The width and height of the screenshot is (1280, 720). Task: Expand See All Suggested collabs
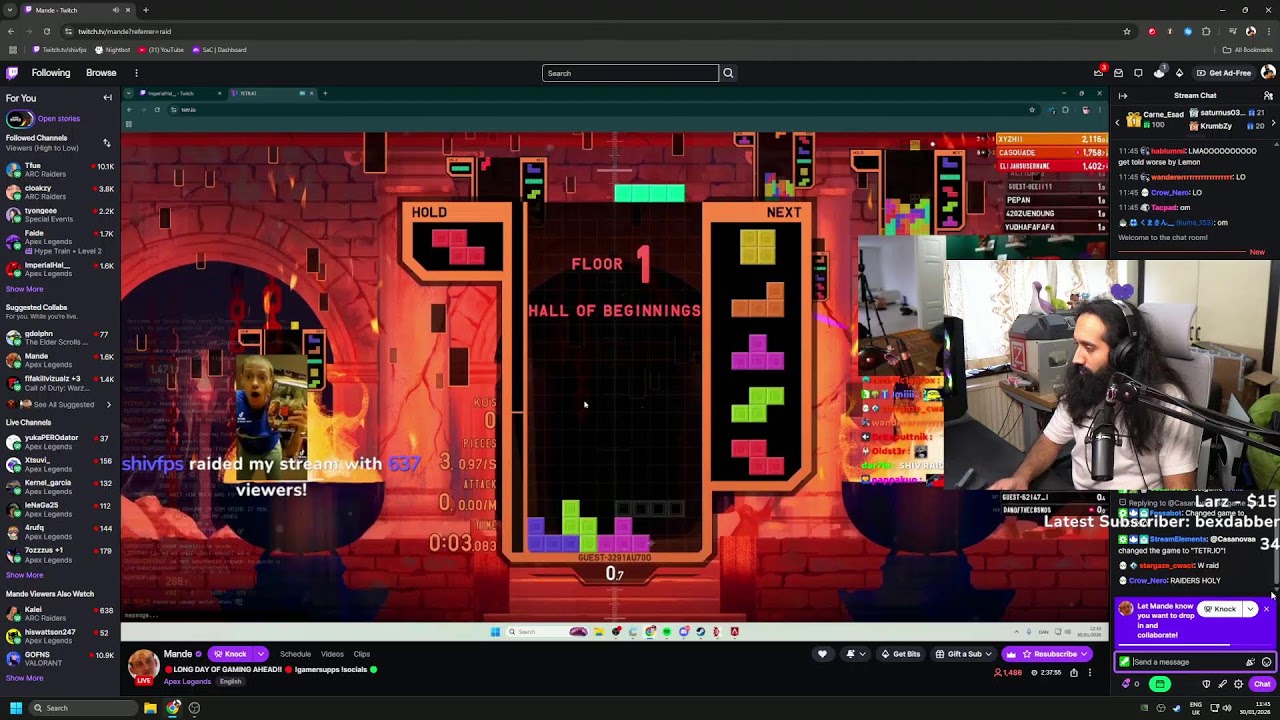click(60, 405)
